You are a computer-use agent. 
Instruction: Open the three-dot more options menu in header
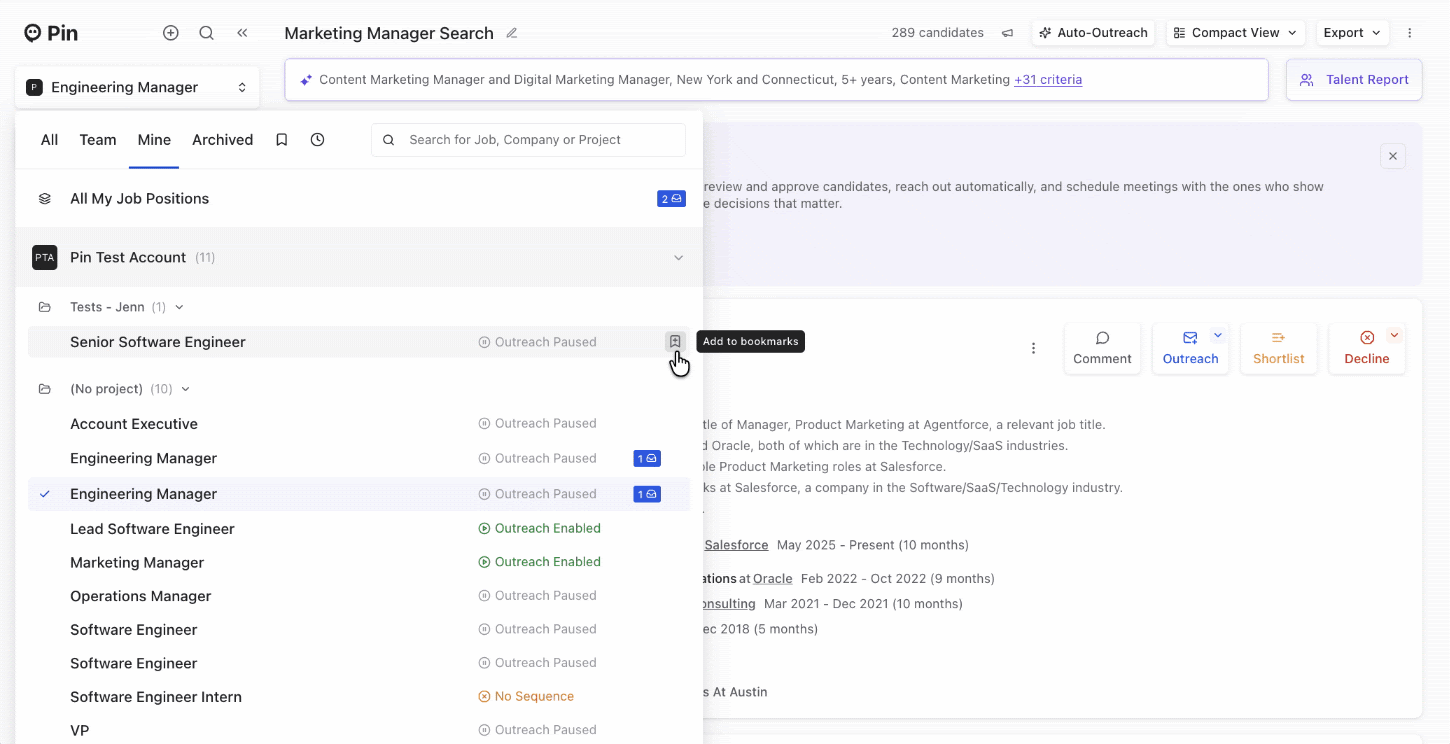pos(1410,33)
